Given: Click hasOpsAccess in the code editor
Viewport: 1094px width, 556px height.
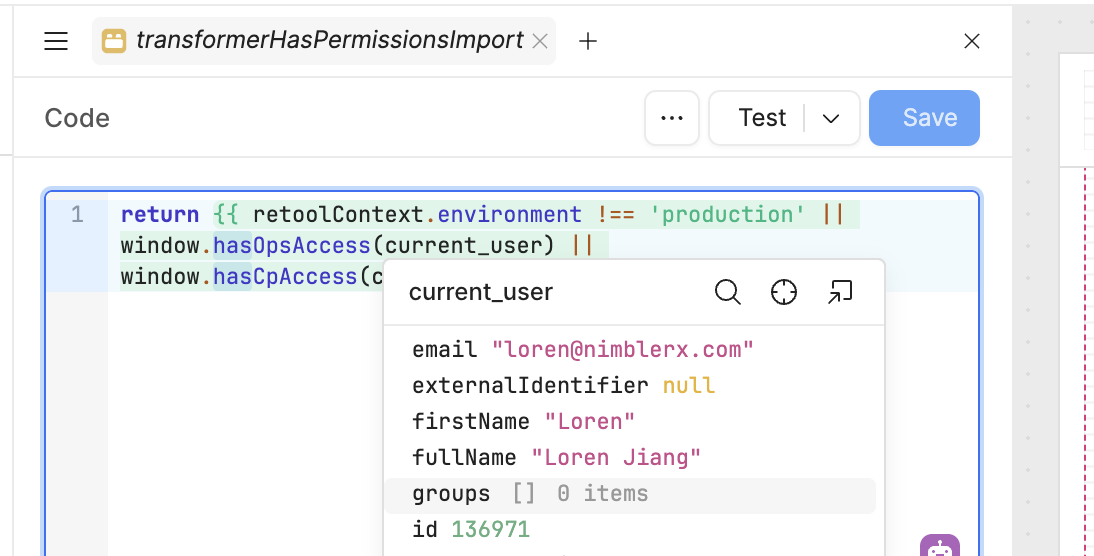Looking at the screenshot, I should click(x=292, y=245).
